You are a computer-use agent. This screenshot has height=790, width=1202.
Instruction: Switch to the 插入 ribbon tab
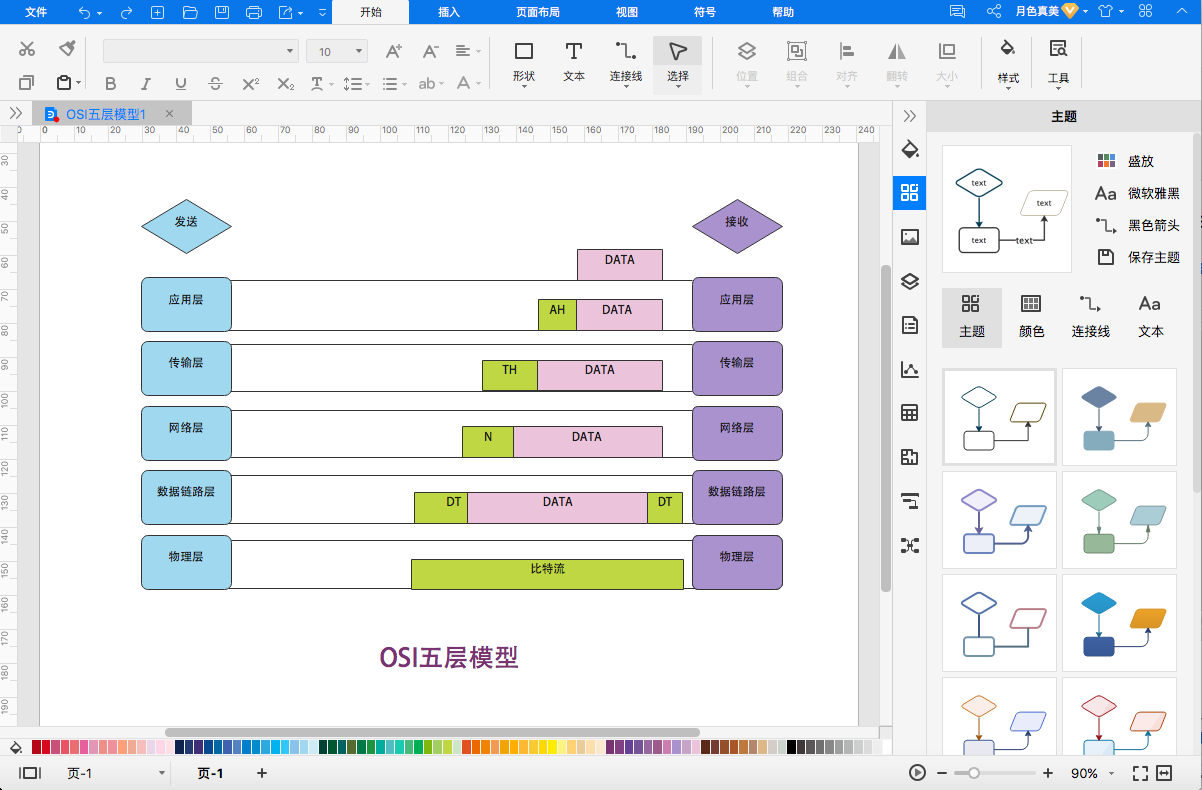(x=449, y=12)
